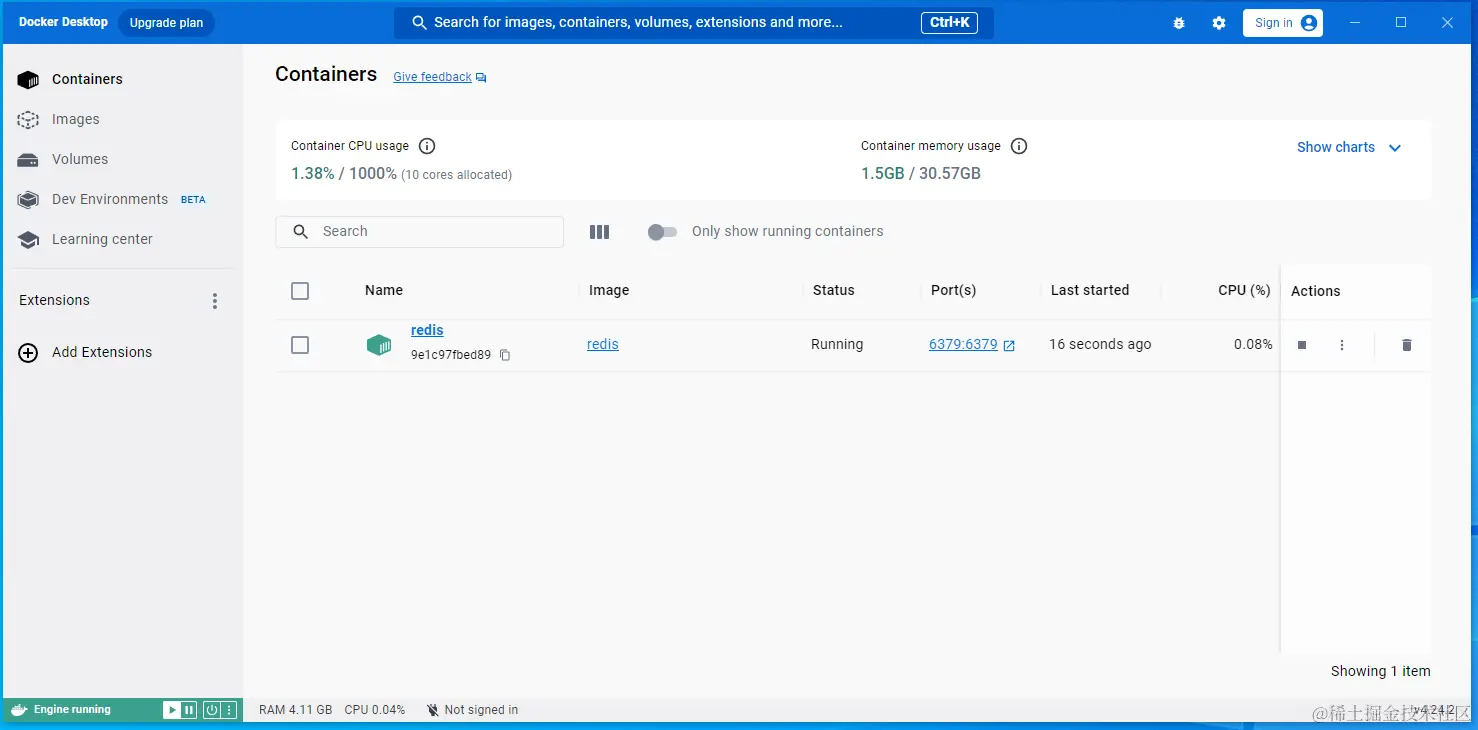
Task: Open redis row more actions menu
Action: coord(1342,345)
